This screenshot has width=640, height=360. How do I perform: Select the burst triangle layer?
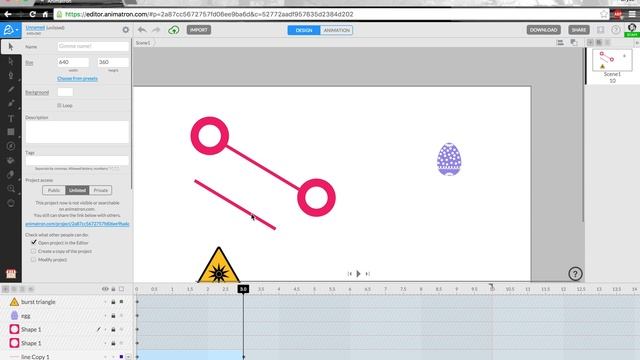(x=38, y=302)
